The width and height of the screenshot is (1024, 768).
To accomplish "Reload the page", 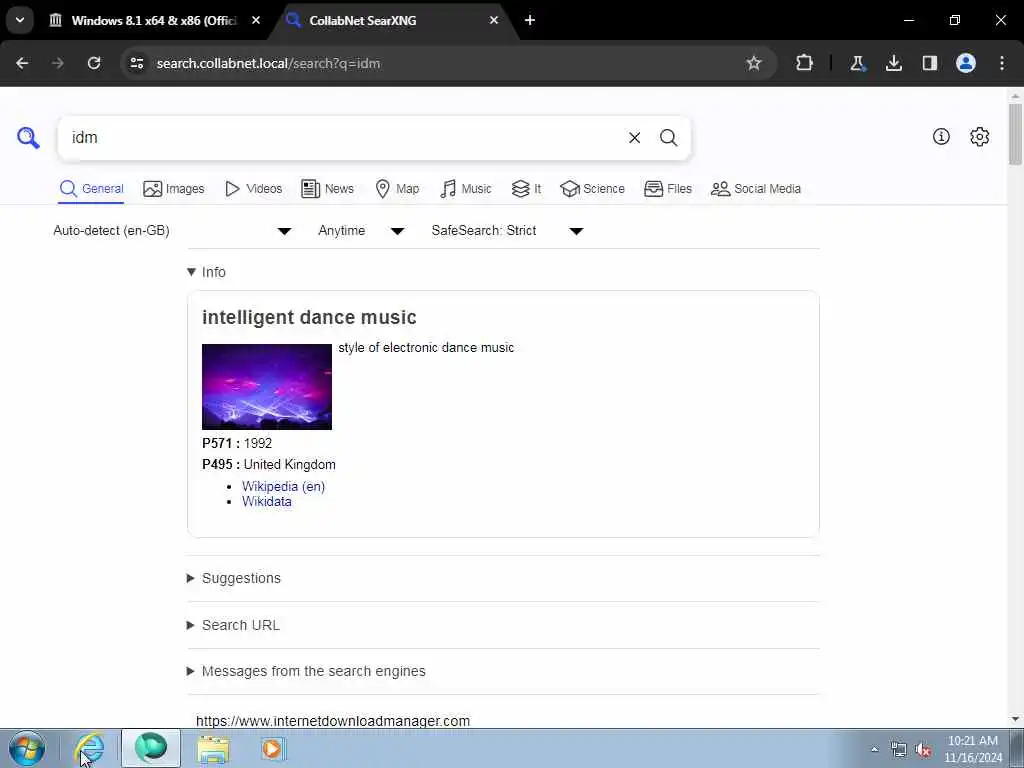I will [94, 63].
